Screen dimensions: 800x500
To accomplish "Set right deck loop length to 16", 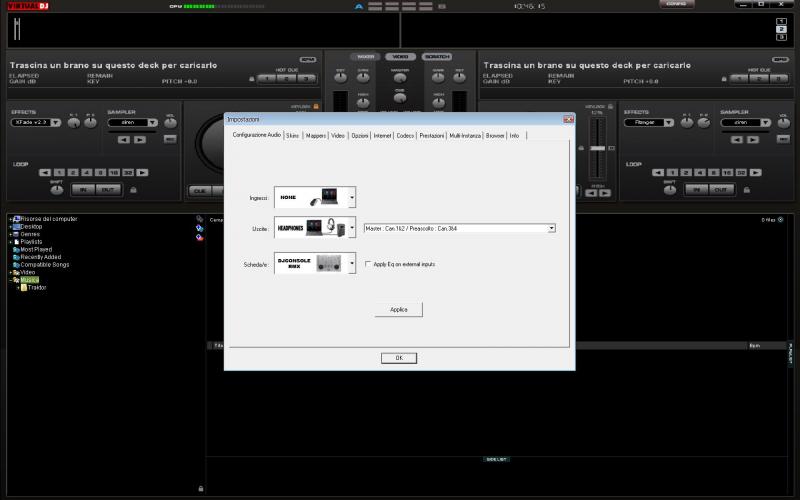I will coord(727,172).
